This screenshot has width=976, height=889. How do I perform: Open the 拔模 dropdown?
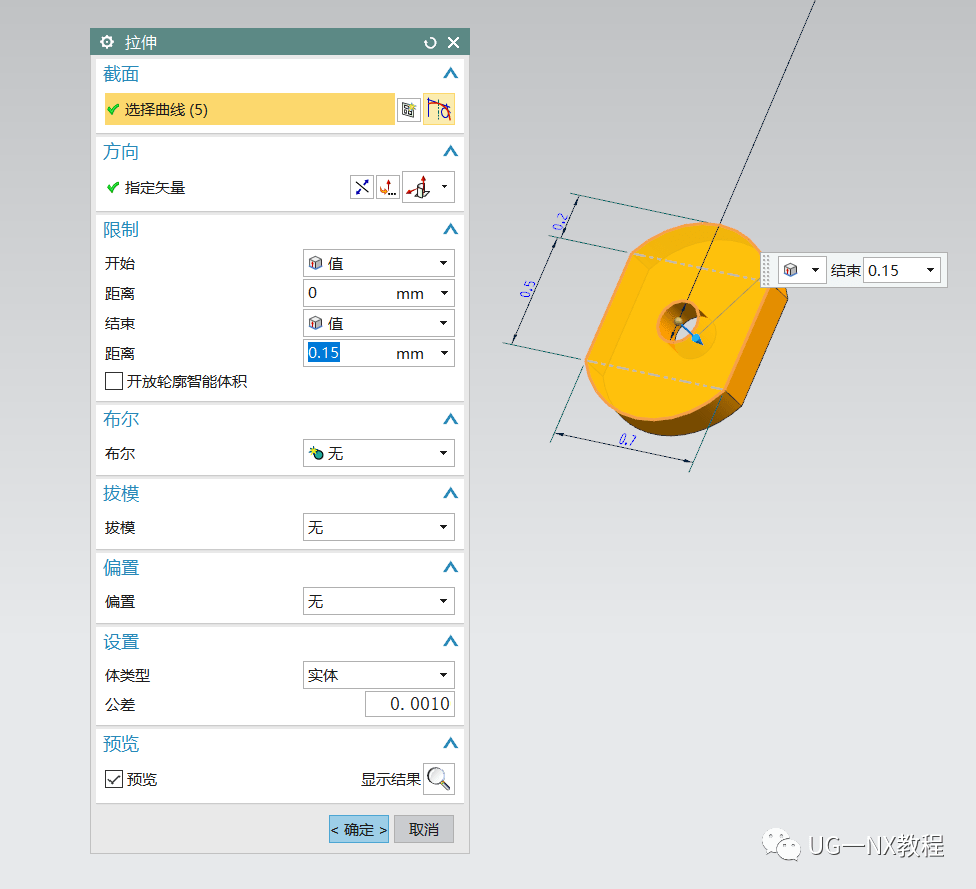coord(378,527)
